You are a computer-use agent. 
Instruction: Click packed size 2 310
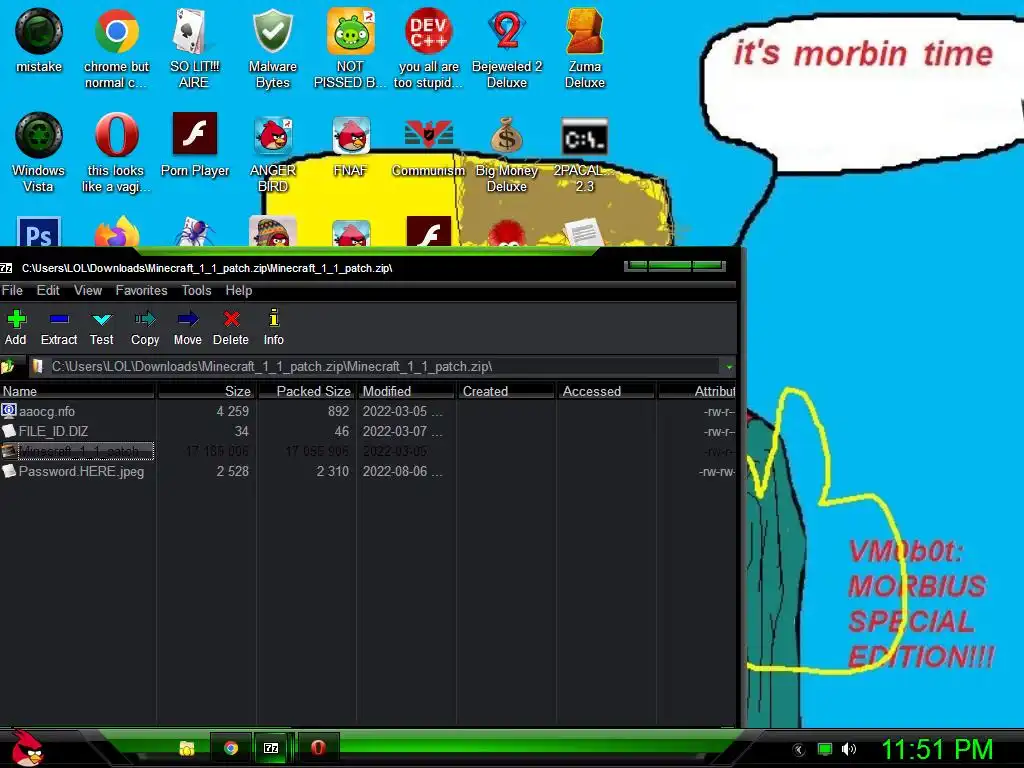click(x=332, y=472)
